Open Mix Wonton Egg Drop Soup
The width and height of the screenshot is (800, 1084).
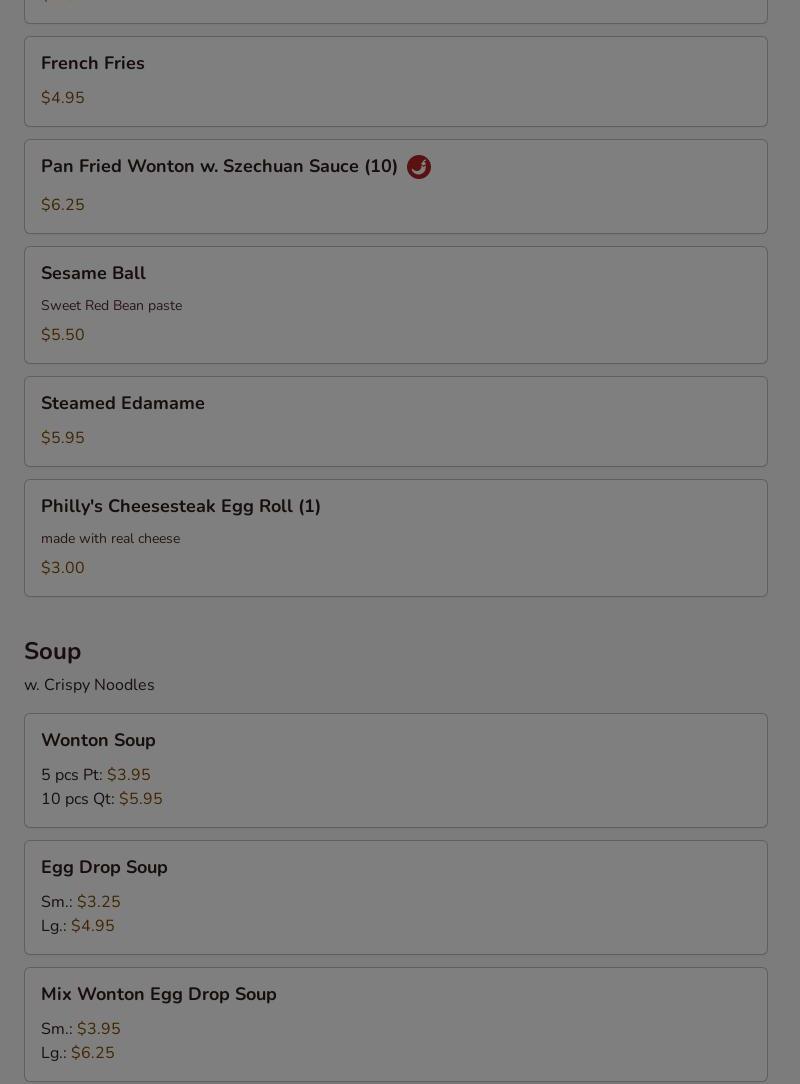[x=396, y=1025]
